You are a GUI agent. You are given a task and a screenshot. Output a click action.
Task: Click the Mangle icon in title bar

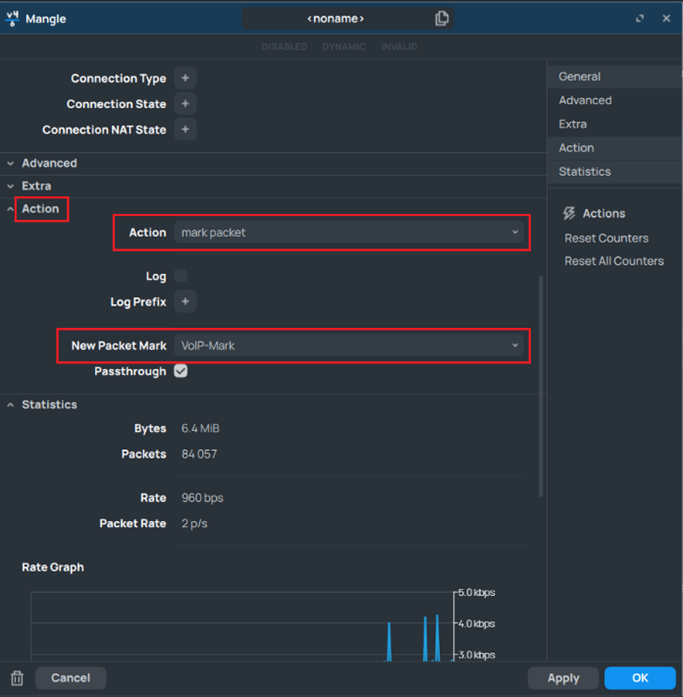[x=13, y=18]
